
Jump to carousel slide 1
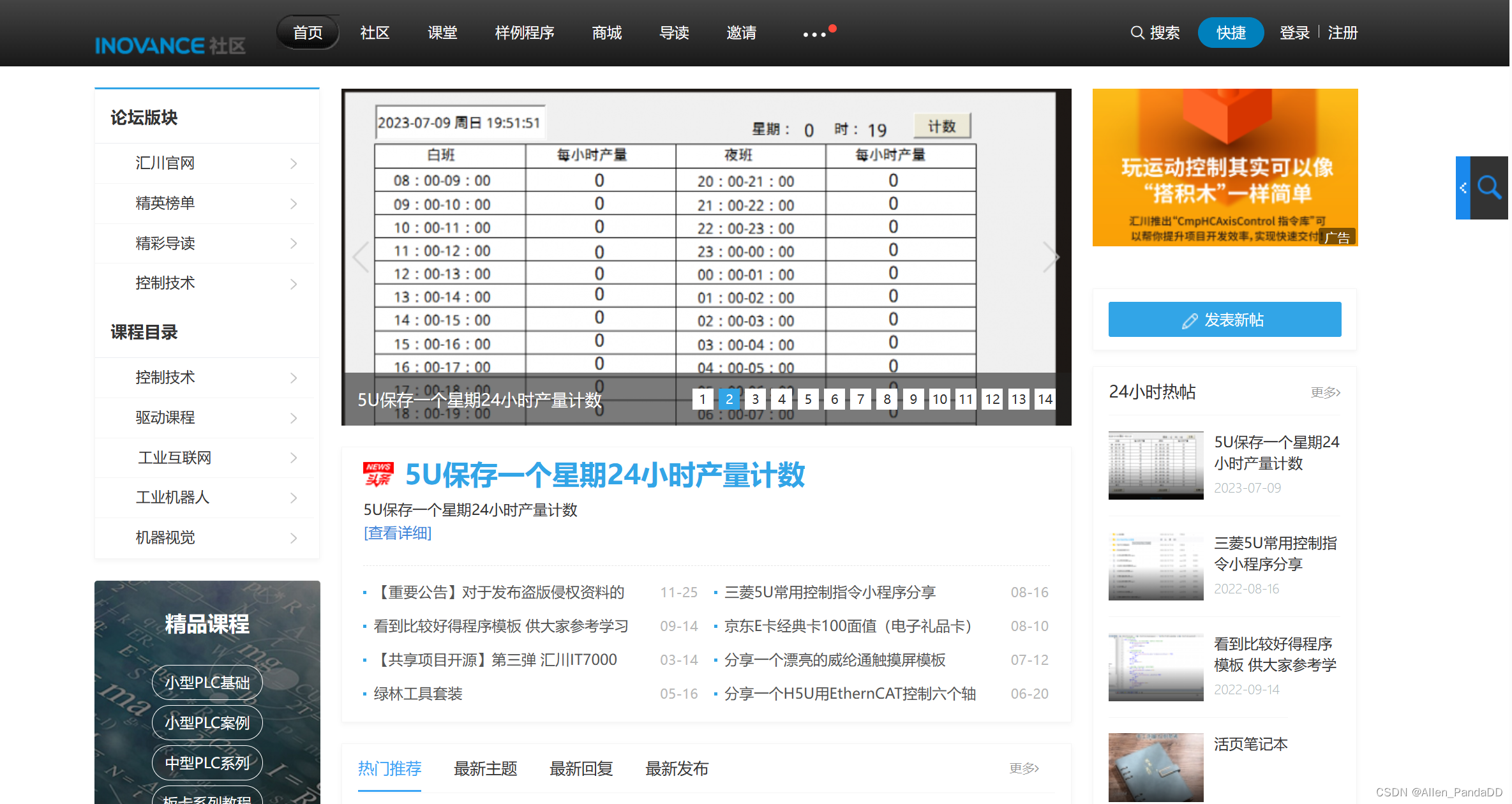click(703, 399)
